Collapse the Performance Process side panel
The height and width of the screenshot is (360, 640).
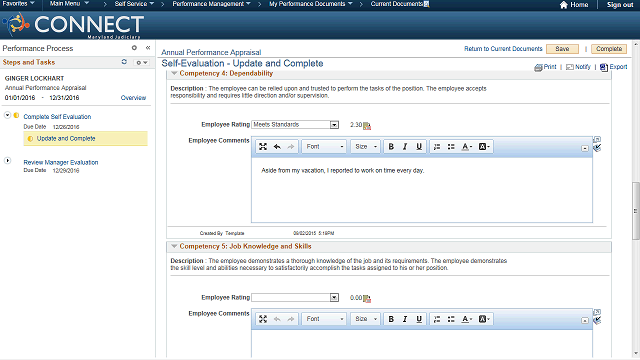(x=148, y=48)
